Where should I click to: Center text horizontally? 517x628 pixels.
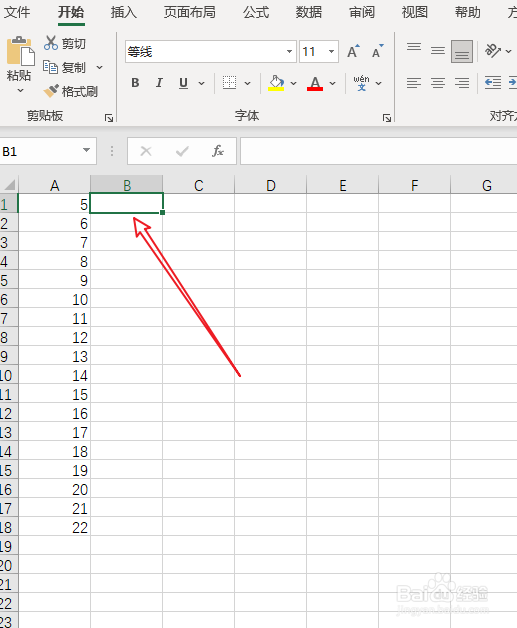tap(438, 83)
